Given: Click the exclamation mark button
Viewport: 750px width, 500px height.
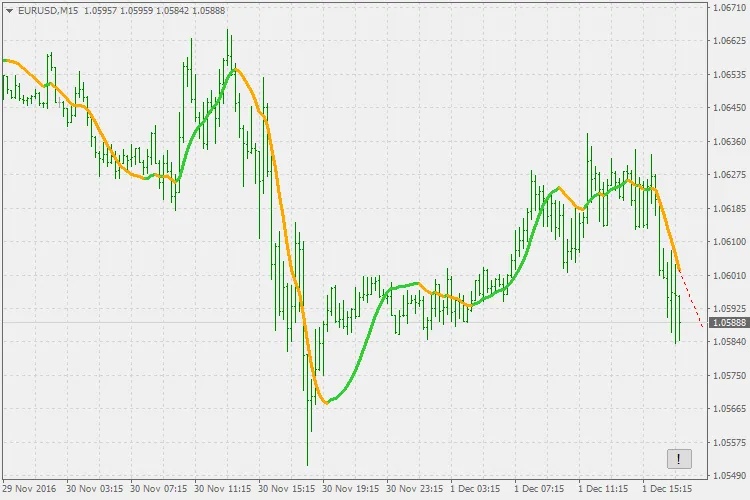Looking at the screenshot, I should [679, 459].
